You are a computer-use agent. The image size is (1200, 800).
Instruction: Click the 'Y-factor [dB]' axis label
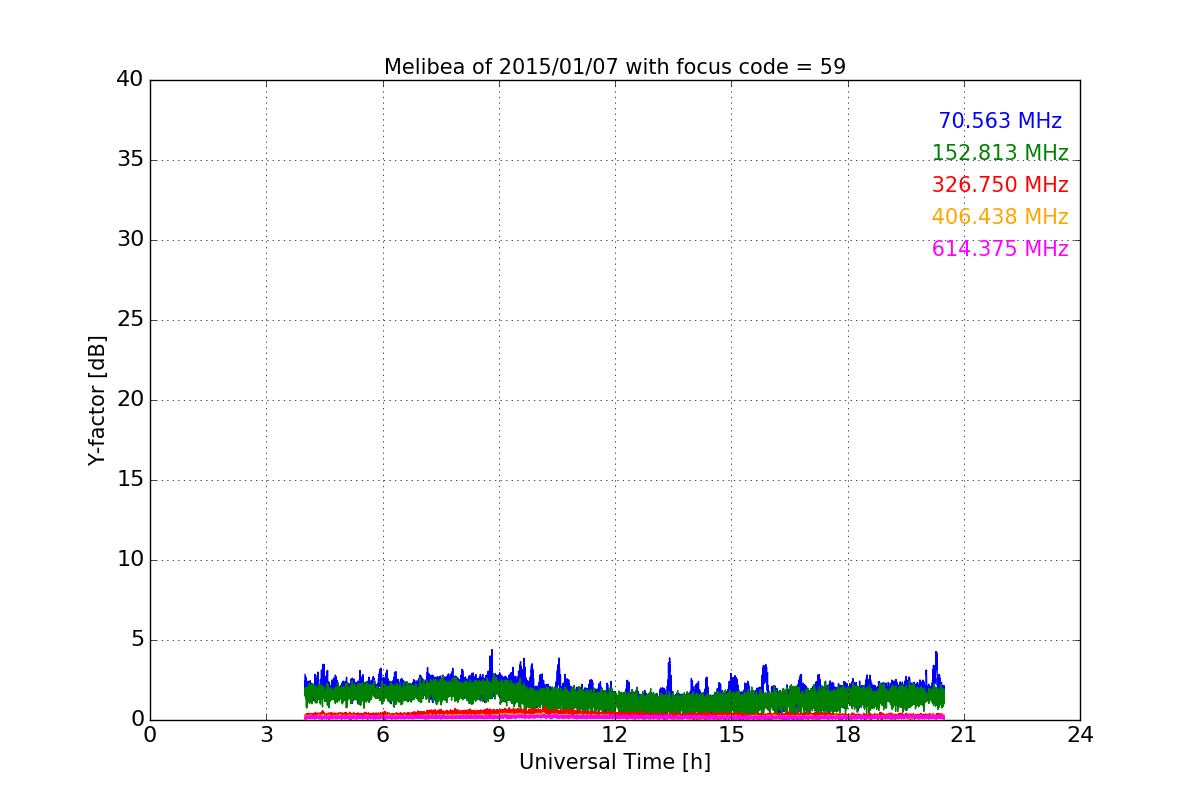pyautogui.click(x=97, y=400)
